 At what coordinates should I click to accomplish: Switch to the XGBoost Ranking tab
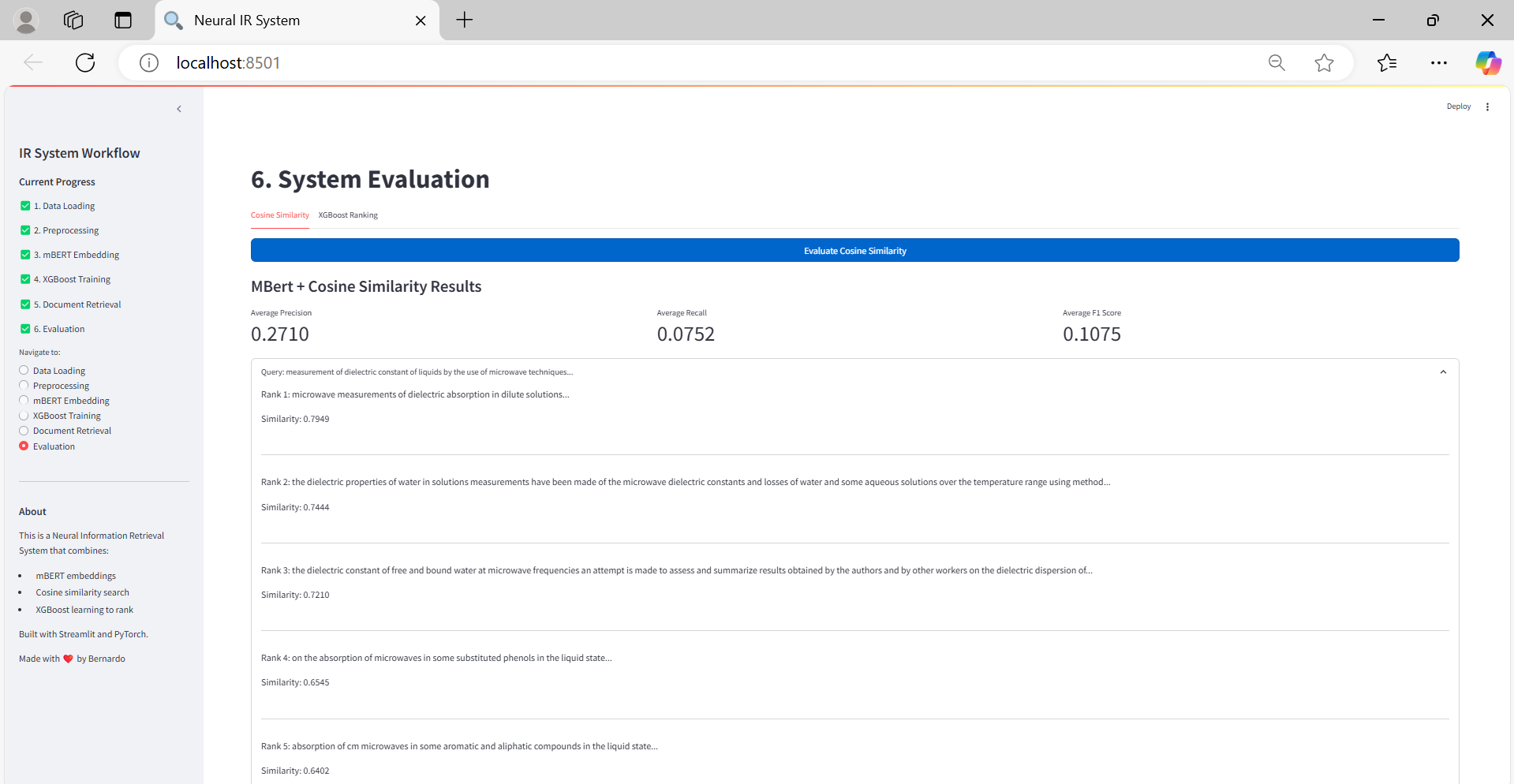click(348, 215)
